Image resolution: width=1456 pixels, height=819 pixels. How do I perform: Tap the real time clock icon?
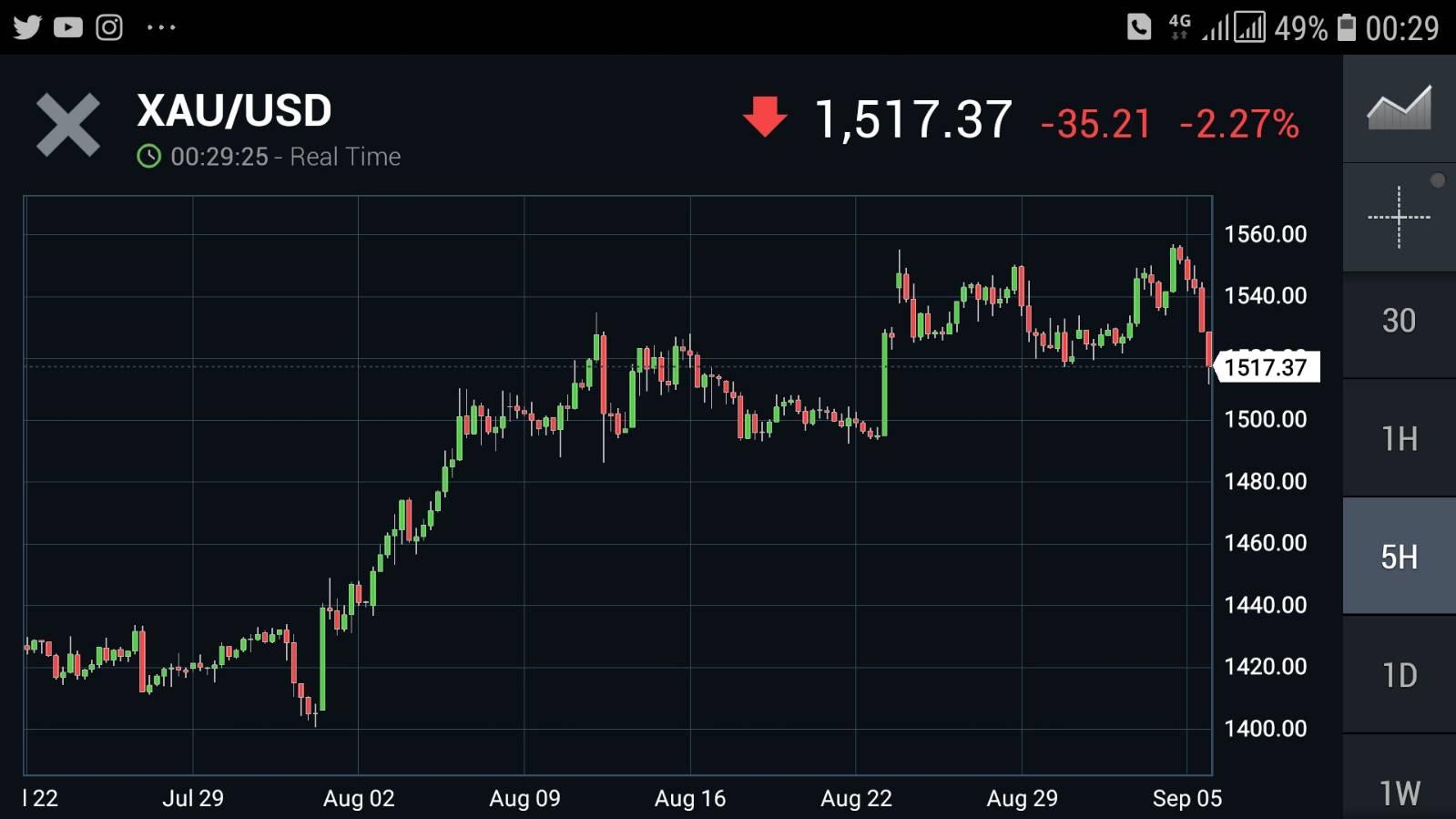pyautogui.click(x=148, y=157)
